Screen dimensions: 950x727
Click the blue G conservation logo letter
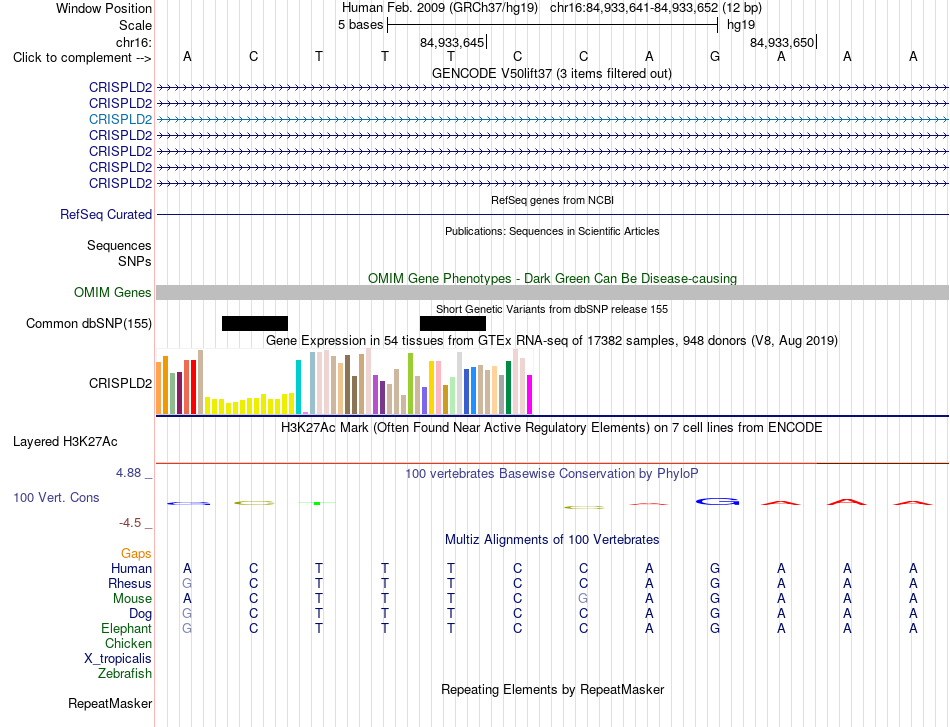(x=717, y=502)
